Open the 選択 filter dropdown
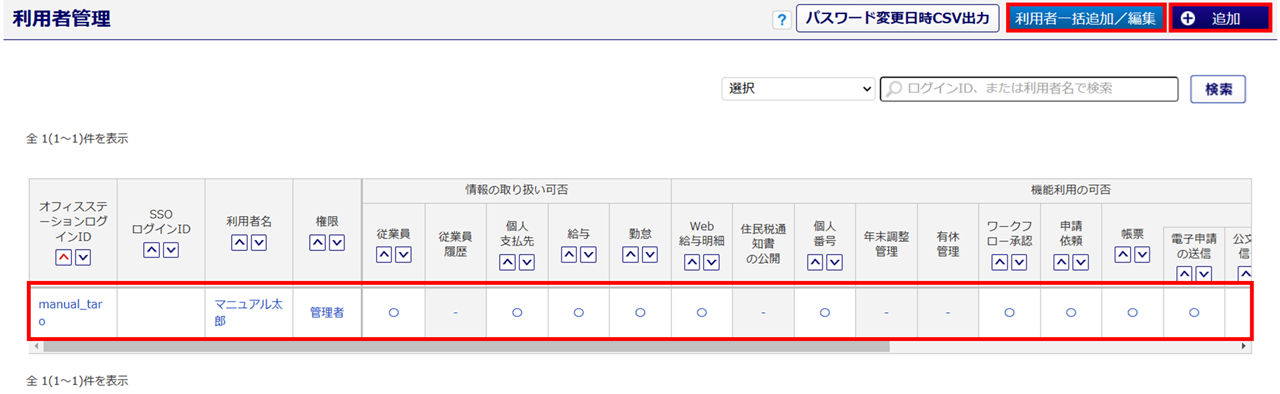The image size is (1280, 394). [x=798, y=89]
